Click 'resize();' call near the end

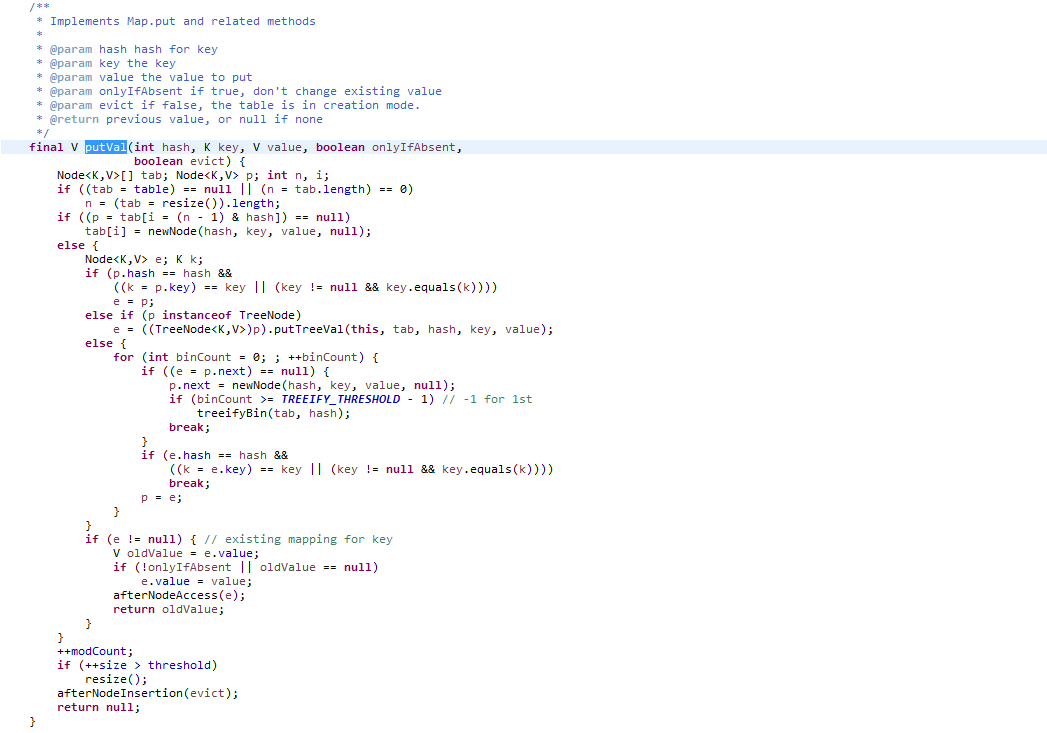[116, 680]
